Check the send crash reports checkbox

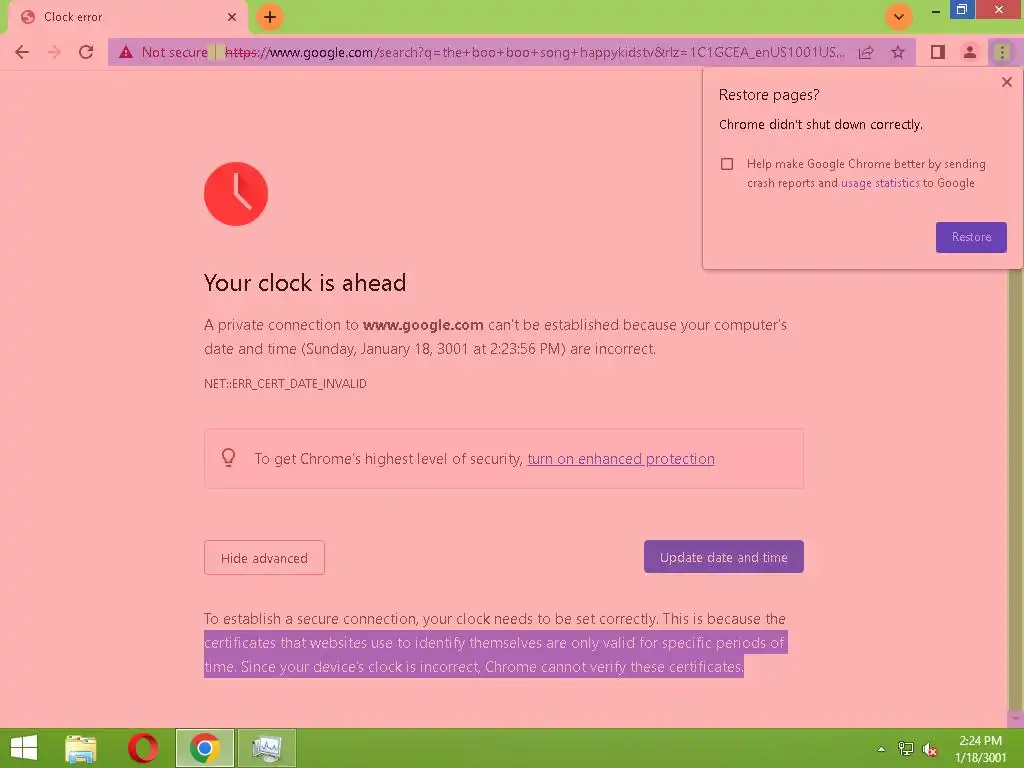(x=727, y=164)
